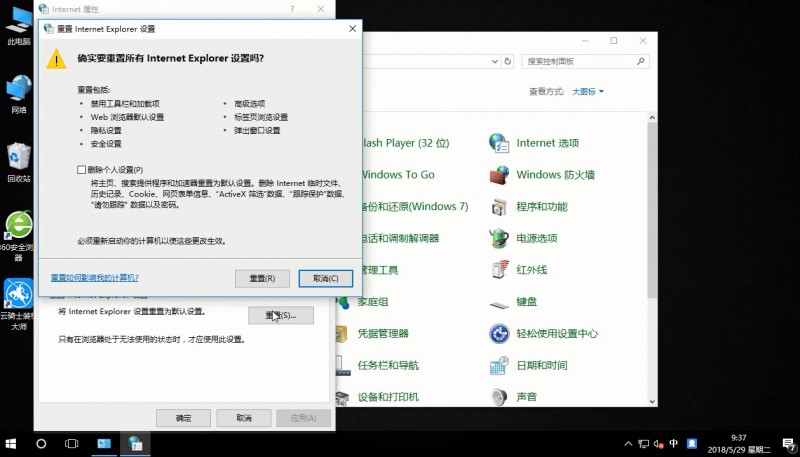Show hidden system tray icons

628,444
